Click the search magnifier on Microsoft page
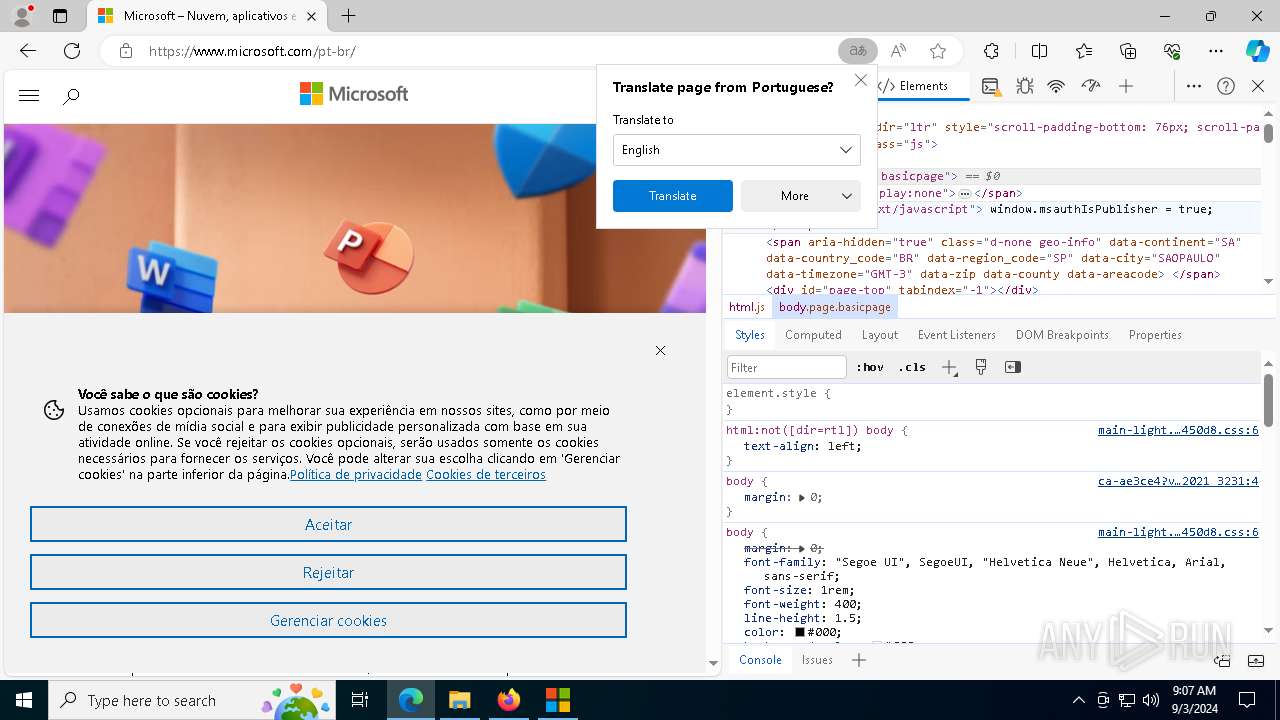This screenshot has width=1280, height=720. (x=71, y=97)
